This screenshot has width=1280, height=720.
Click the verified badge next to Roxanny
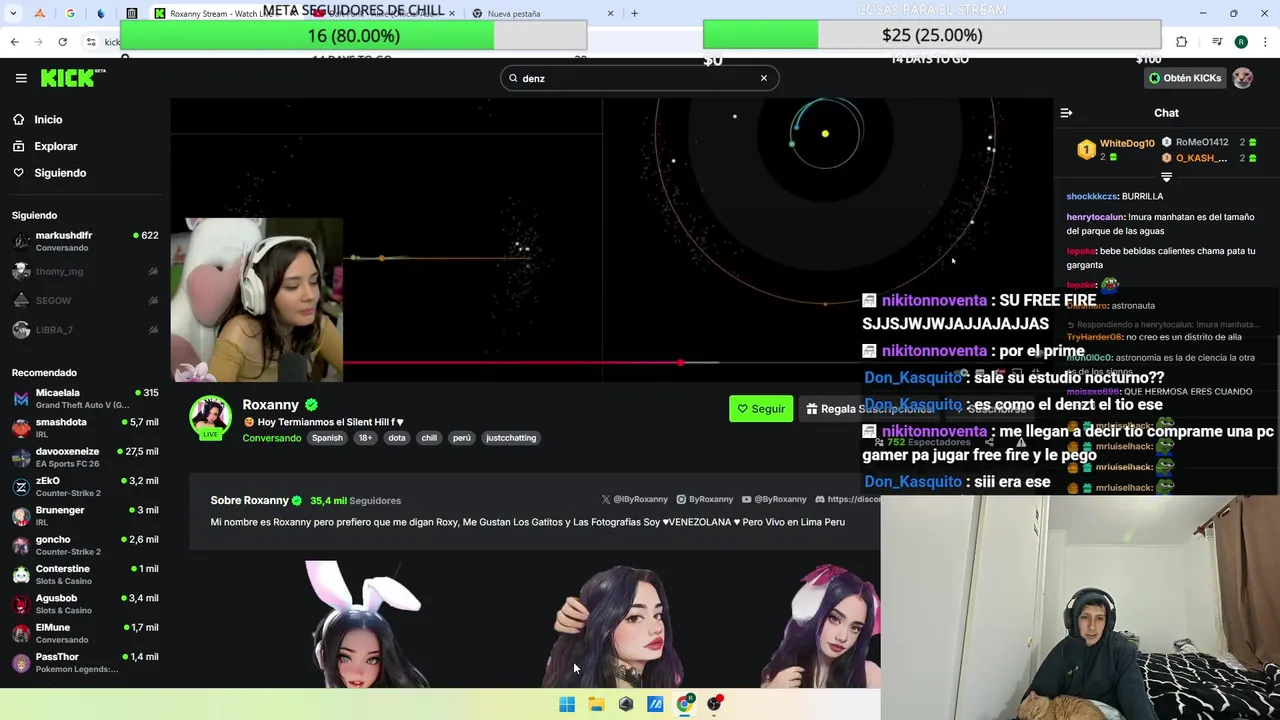311,405
